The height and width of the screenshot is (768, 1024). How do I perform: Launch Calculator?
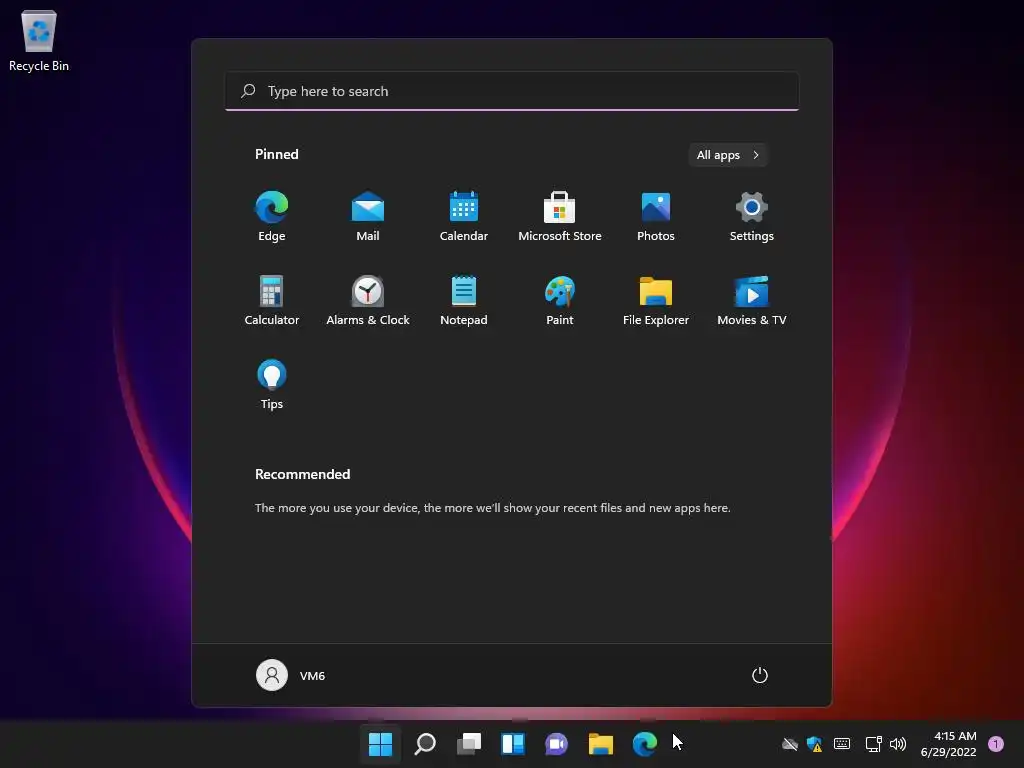(272, 300)
